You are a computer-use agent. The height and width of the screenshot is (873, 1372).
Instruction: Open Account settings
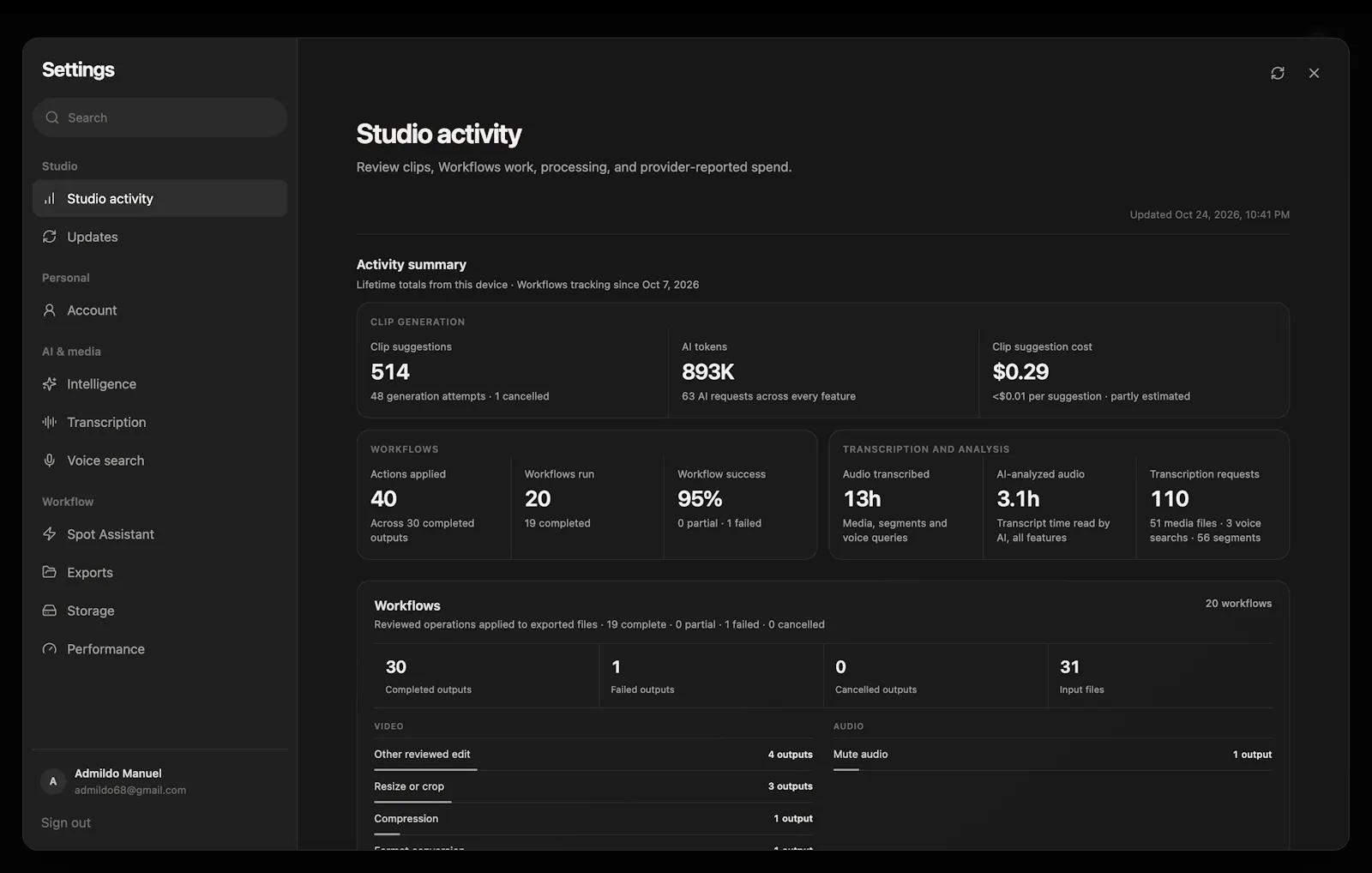click(x=159, y=310)
